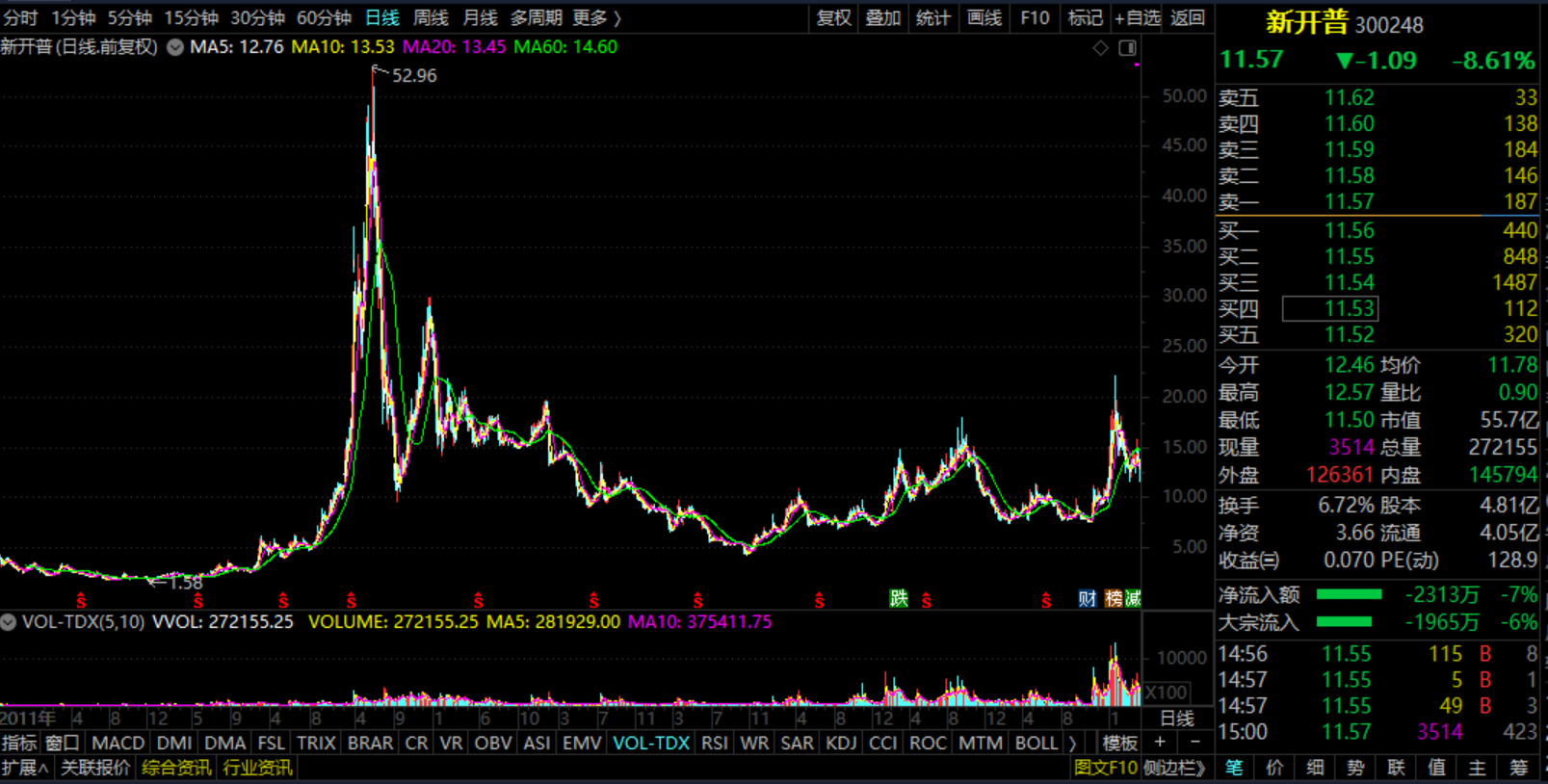Switch to the 30分钟 period

click(257, 18)
